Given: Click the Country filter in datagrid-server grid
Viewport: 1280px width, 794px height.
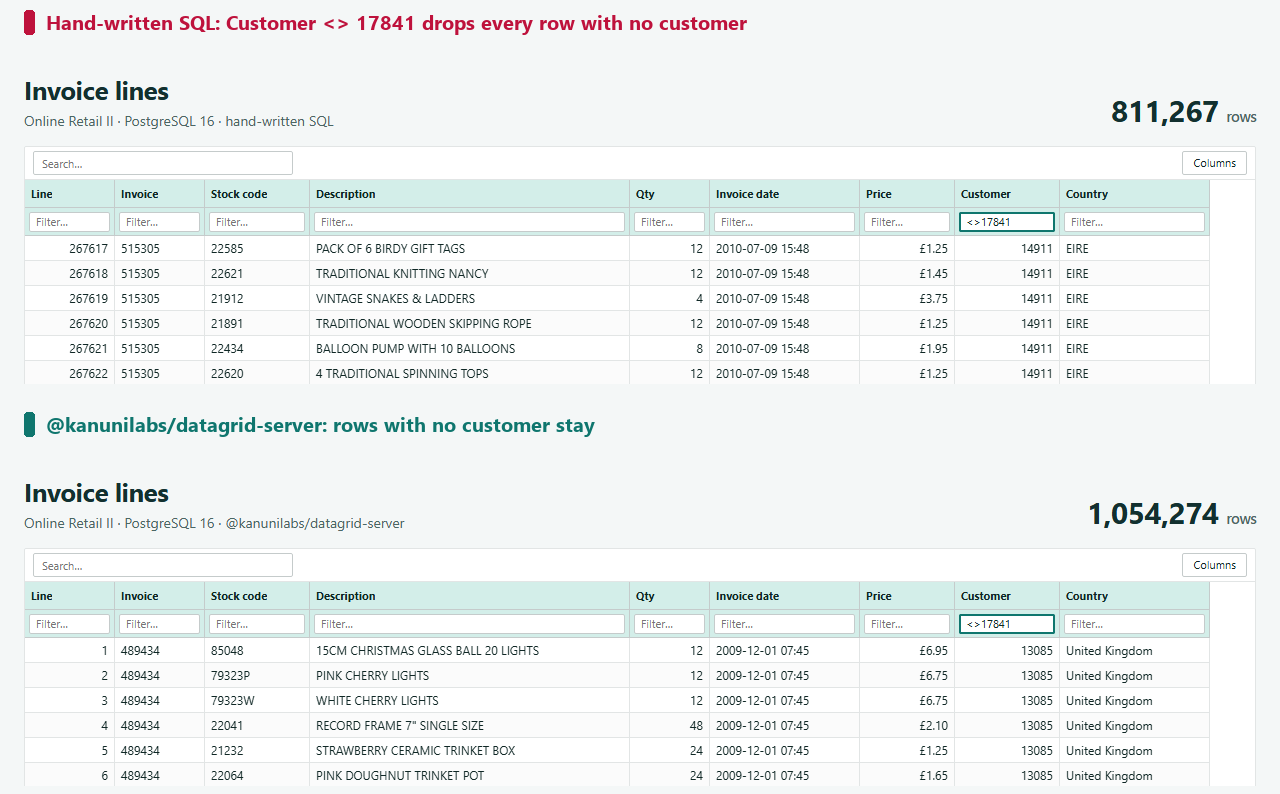Looking at the screenshot, I should pyautogui.click(x=1134, y=624).
